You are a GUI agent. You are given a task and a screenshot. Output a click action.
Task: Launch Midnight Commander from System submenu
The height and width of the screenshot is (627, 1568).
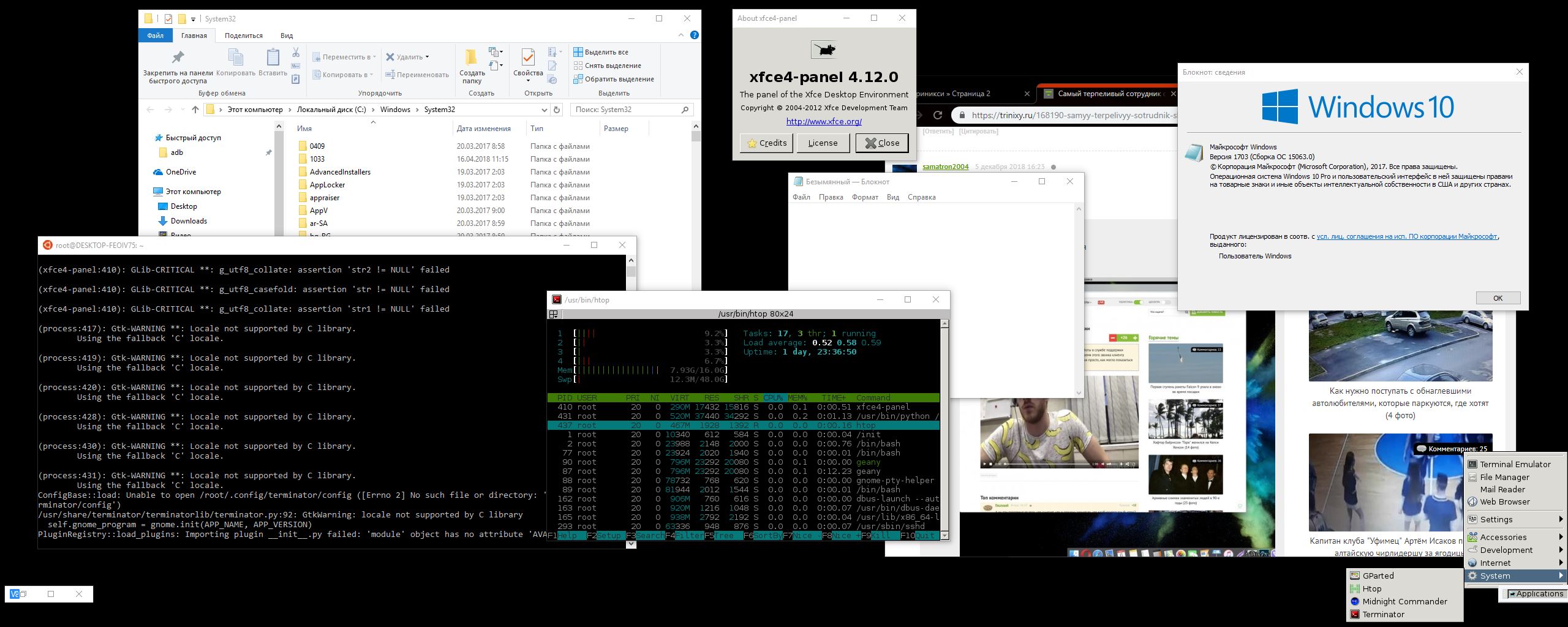[1404, 601]
